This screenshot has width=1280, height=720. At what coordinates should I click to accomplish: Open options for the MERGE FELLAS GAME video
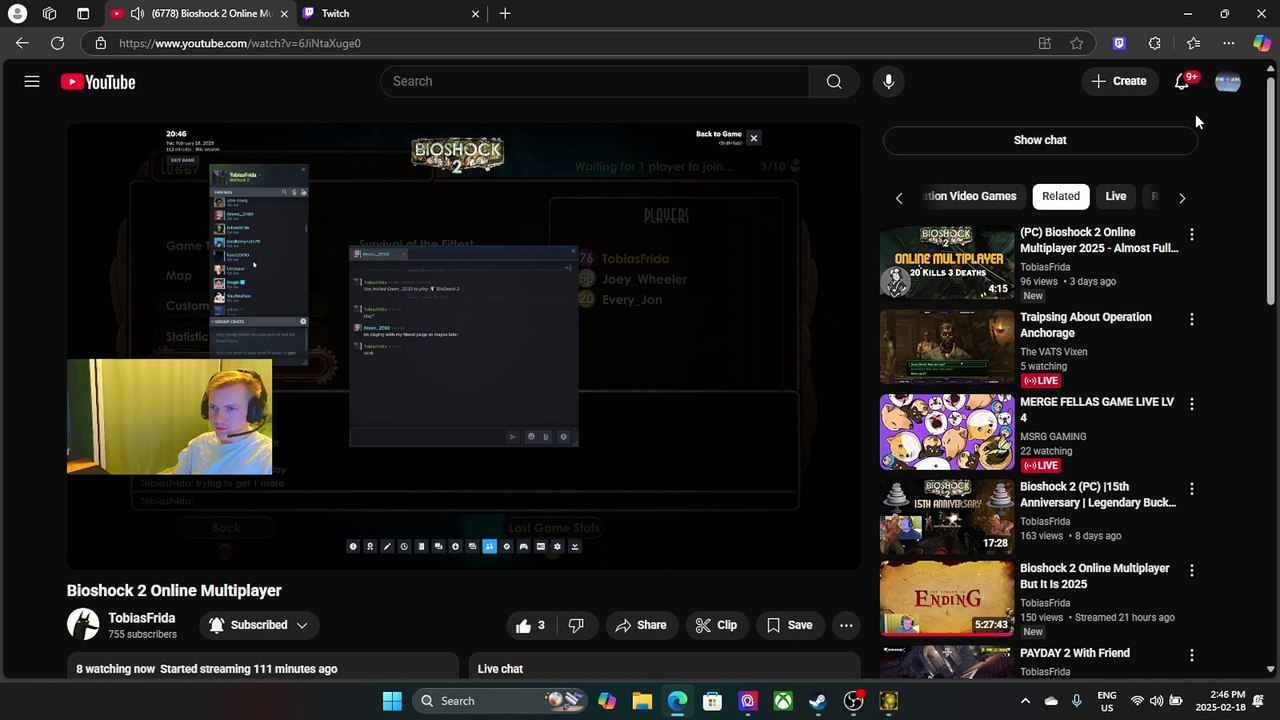1191,404
